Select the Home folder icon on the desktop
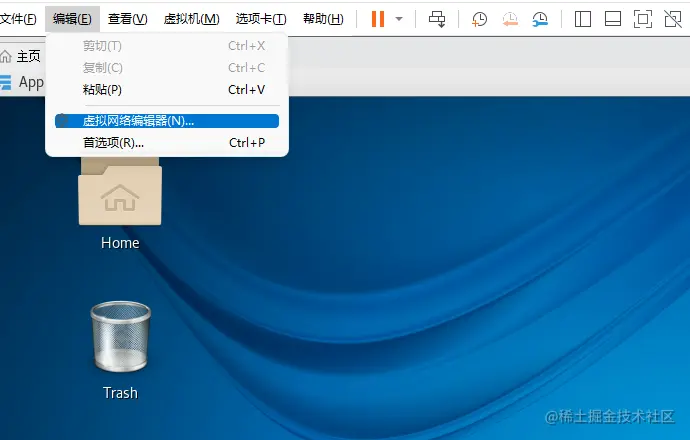The height and width of the screenshot is (440, 690). pyautogui.click(x=120, y=191)
